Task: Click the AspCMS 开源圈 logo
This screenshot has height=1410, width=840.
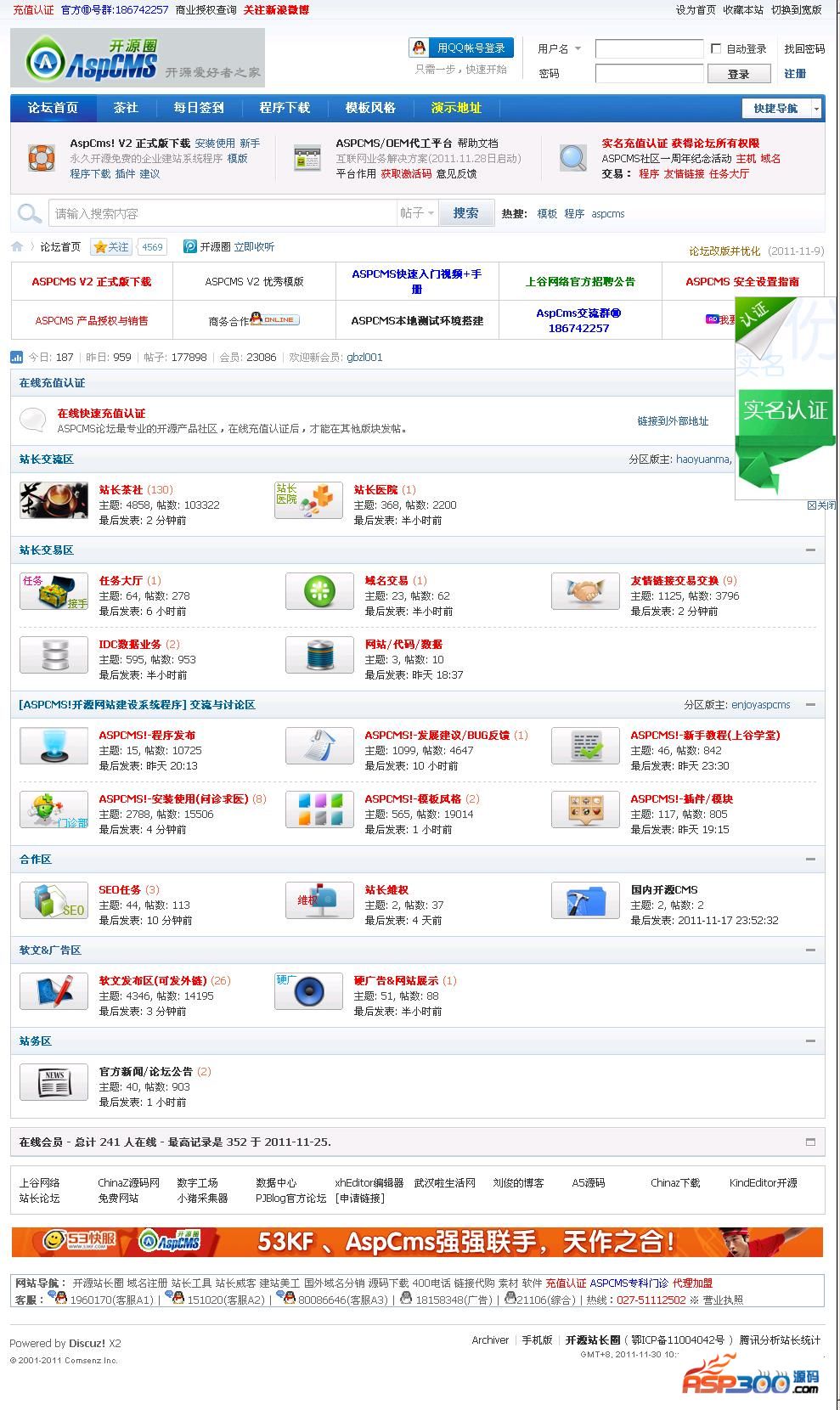Action: [x=138, y=58]
